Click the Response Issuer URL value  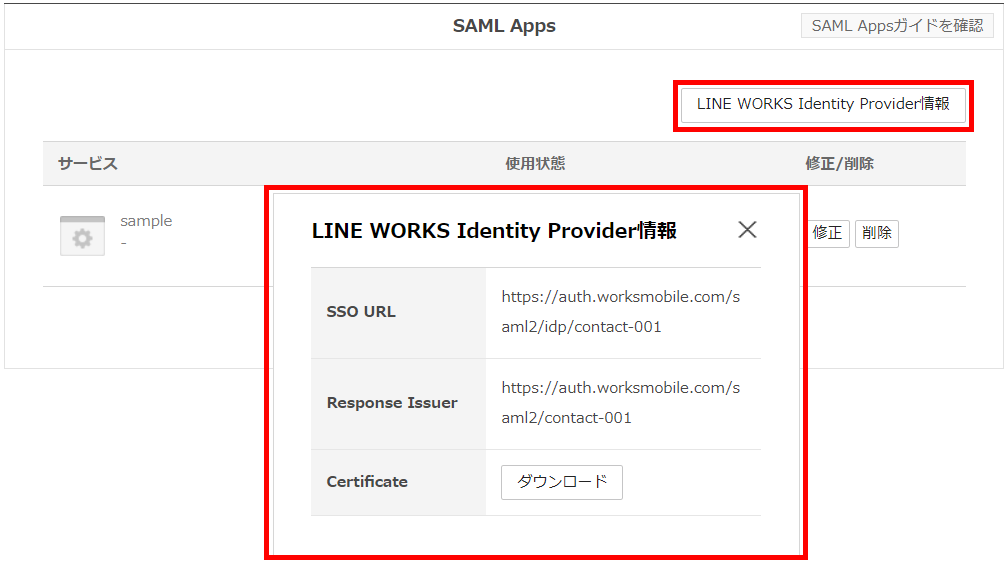tap(620, 403)
